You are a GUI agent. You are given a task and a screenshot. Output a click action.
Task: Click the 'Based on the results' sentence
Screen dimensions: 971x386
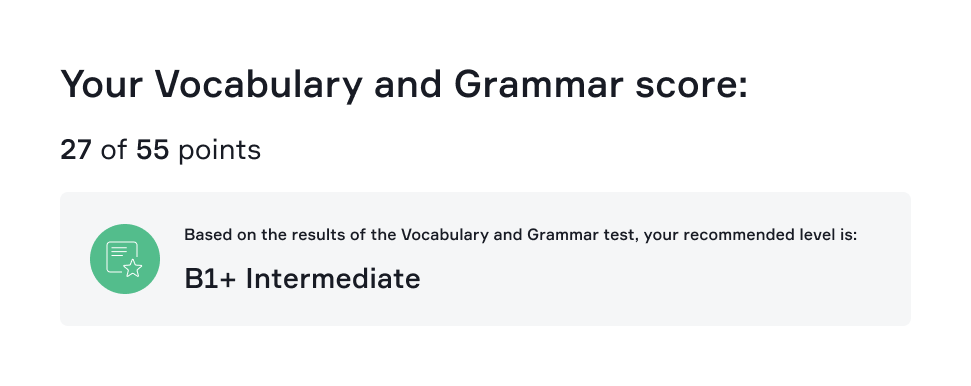point(520,235)
